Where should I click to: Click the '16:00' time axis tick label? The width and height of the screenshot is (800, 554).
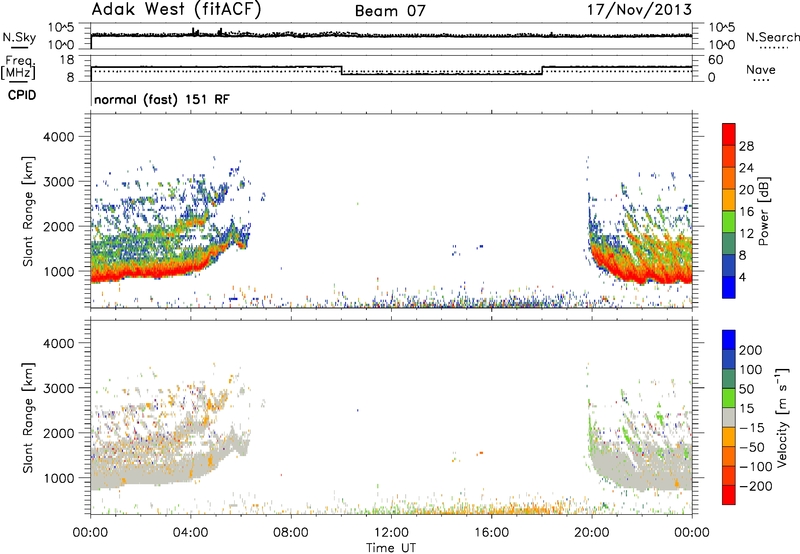coord(491,533)
